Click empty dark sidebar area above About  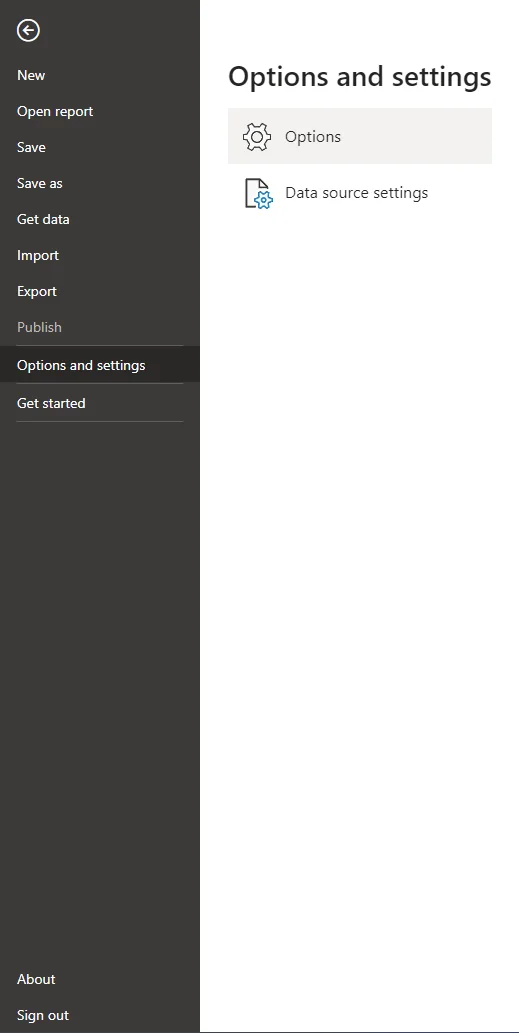[x=99, y=692]
